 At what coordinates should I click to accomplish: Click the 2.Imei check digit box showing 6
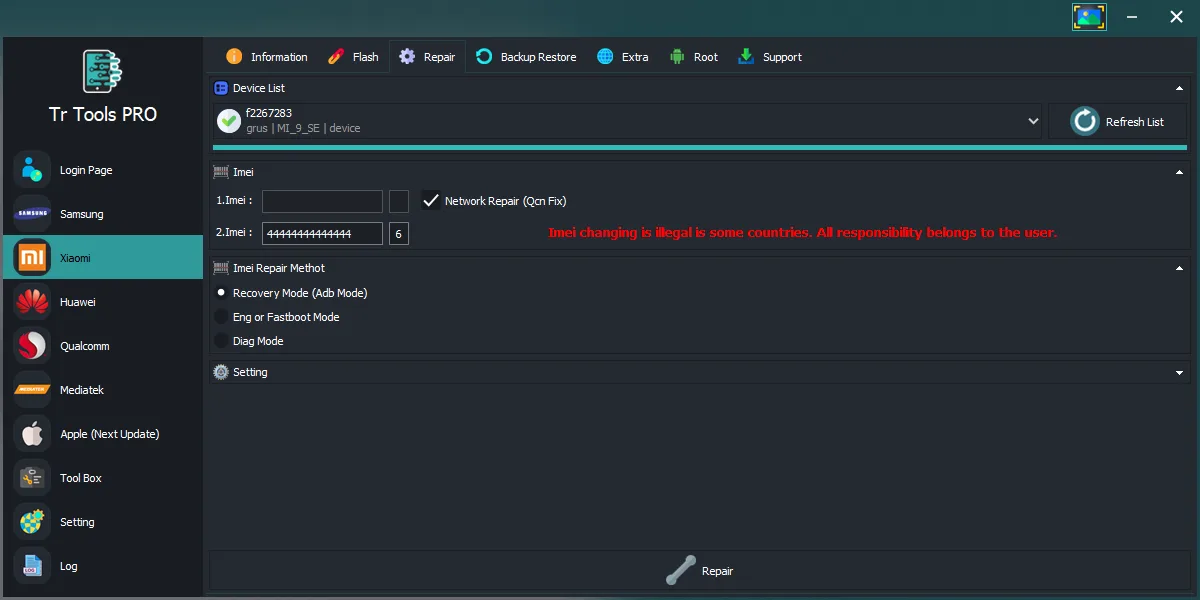coord(399,233)
